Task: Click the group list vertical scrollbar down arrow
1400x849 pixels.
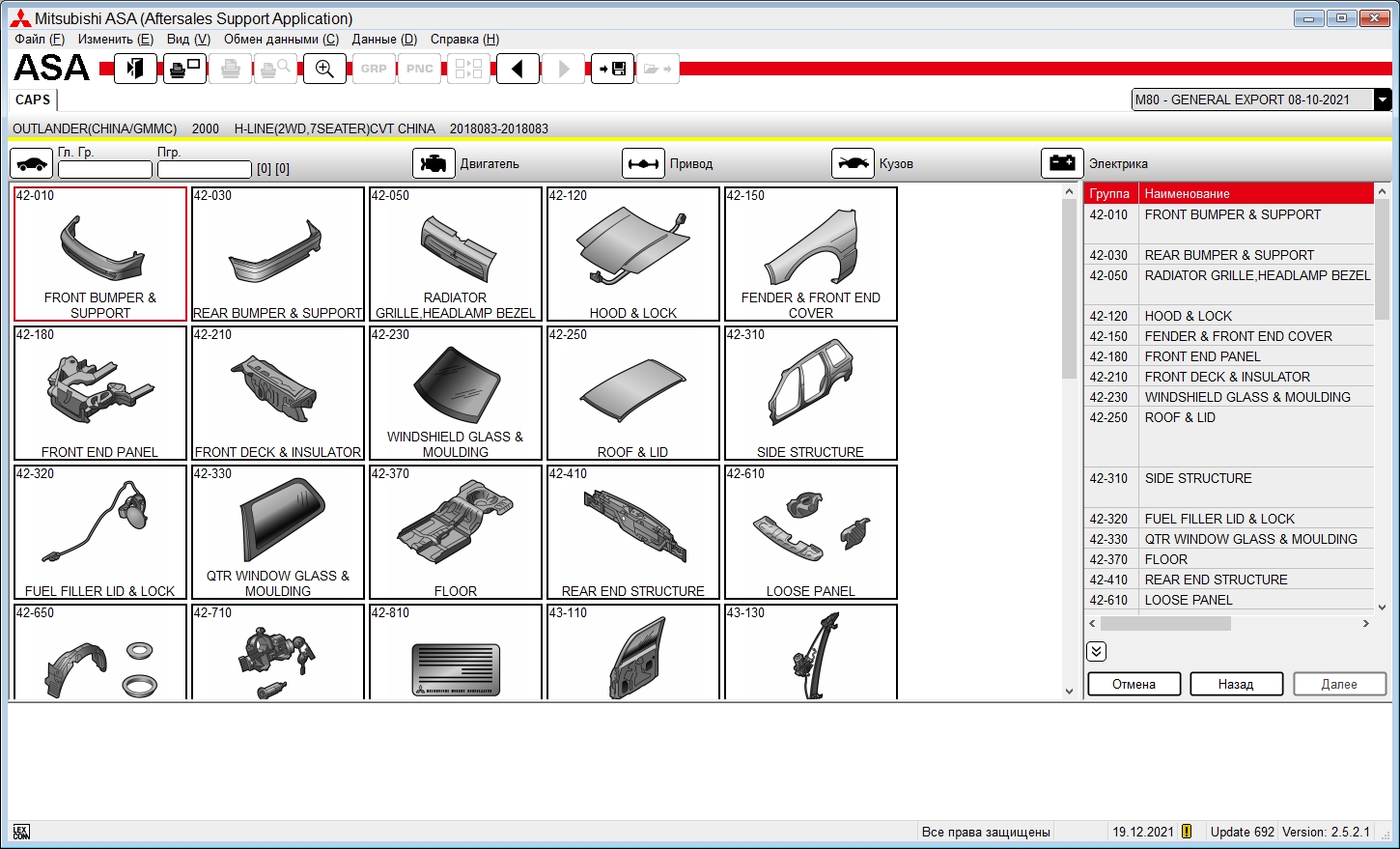Action: point(1382,608)
